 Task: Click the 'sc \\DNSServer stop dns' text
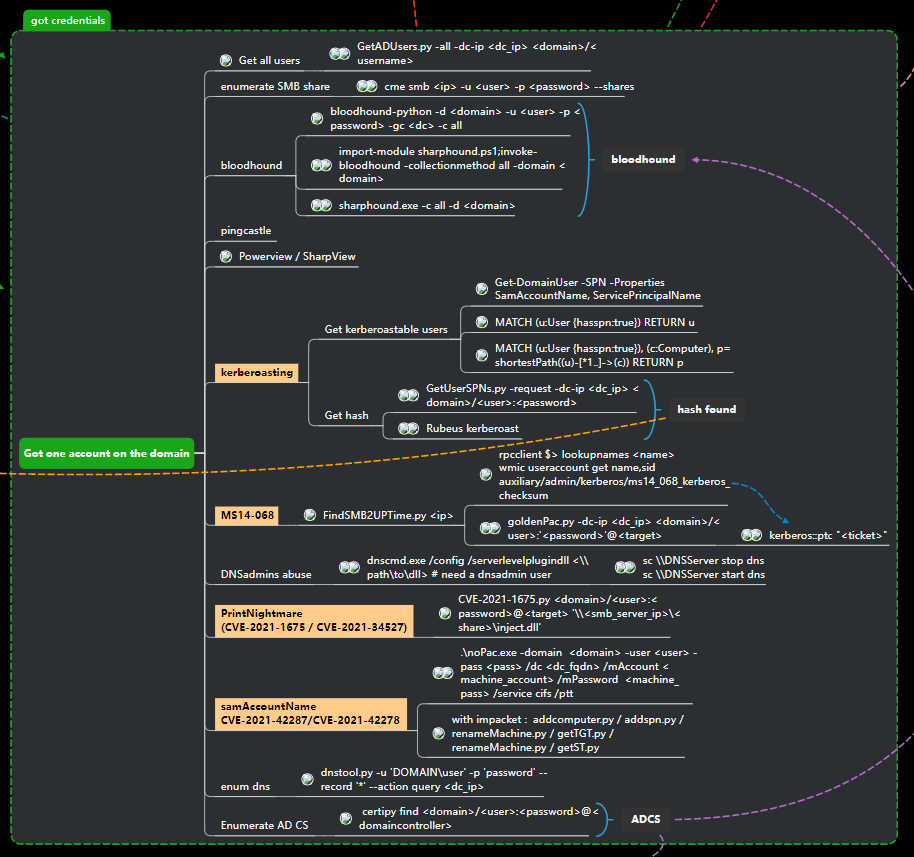click(703, 560)
